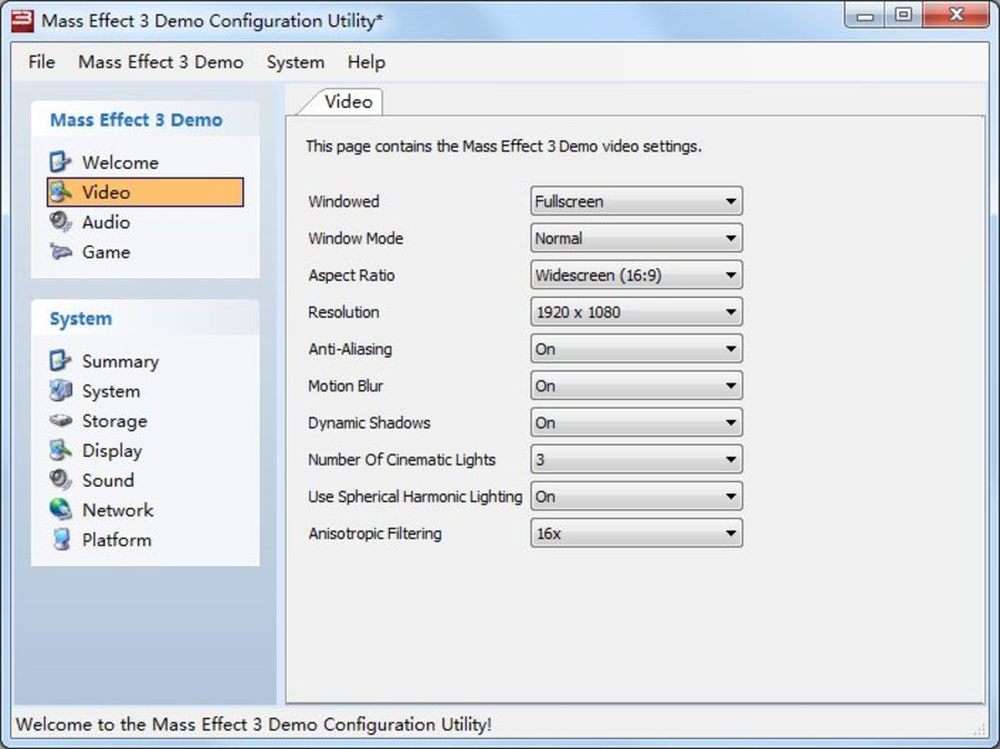
Task: Open the Game settings label
Action: [x=106, y=252]
